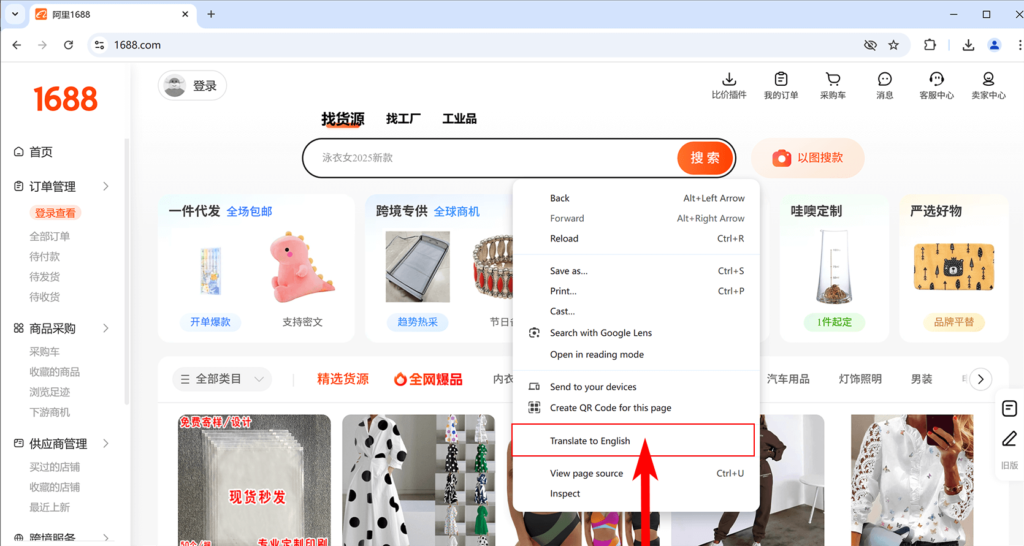Select Translate to English menu item
Screen dimensions: 1024x546
tap(590, 441)
